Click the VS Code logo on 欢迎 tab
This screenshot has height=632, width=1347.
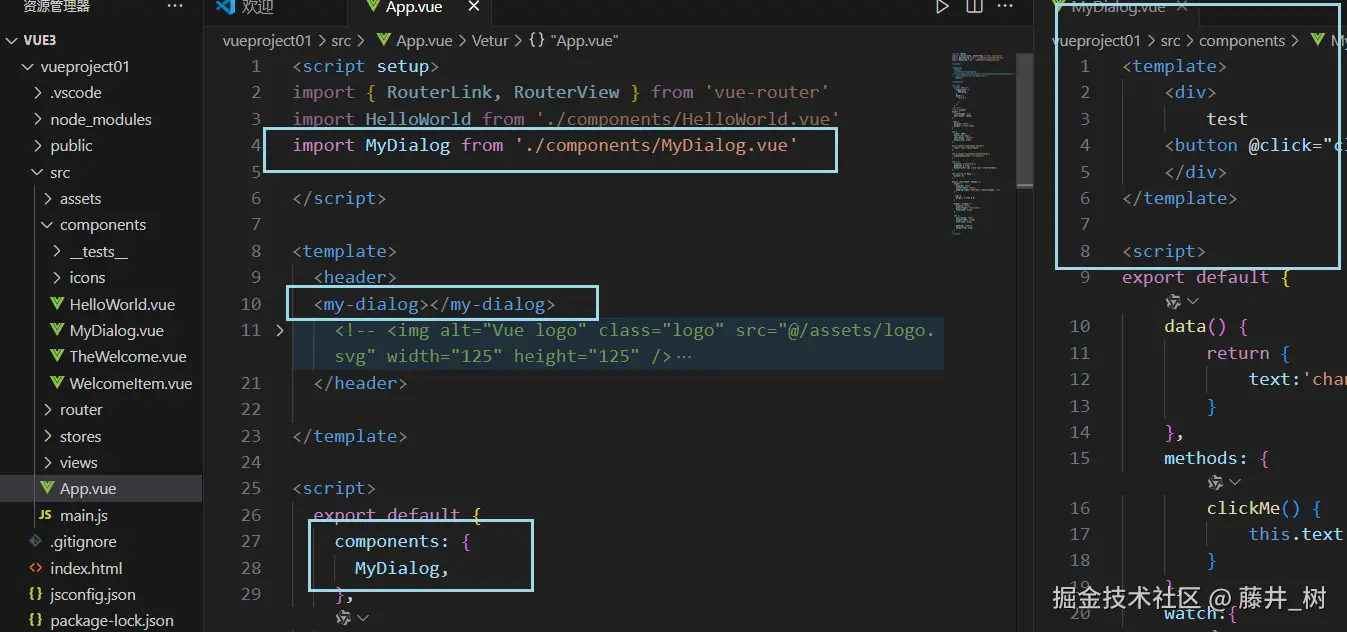pos(225,7)
